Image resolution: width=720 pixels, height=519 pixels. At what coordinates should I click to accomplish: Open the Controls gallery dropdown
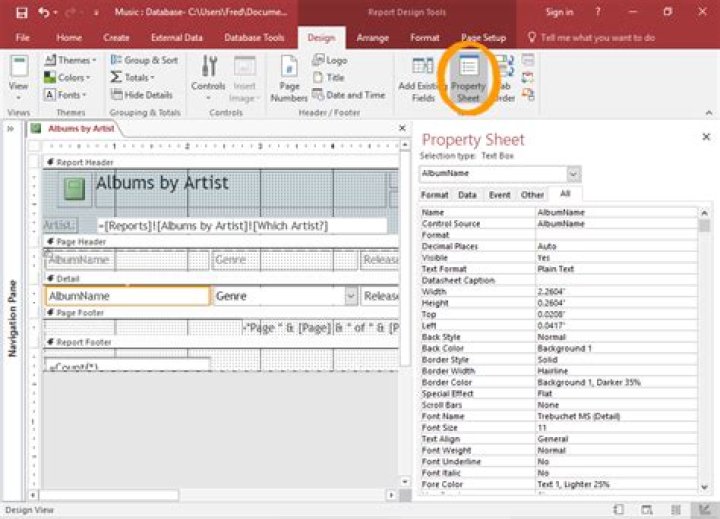208,78
